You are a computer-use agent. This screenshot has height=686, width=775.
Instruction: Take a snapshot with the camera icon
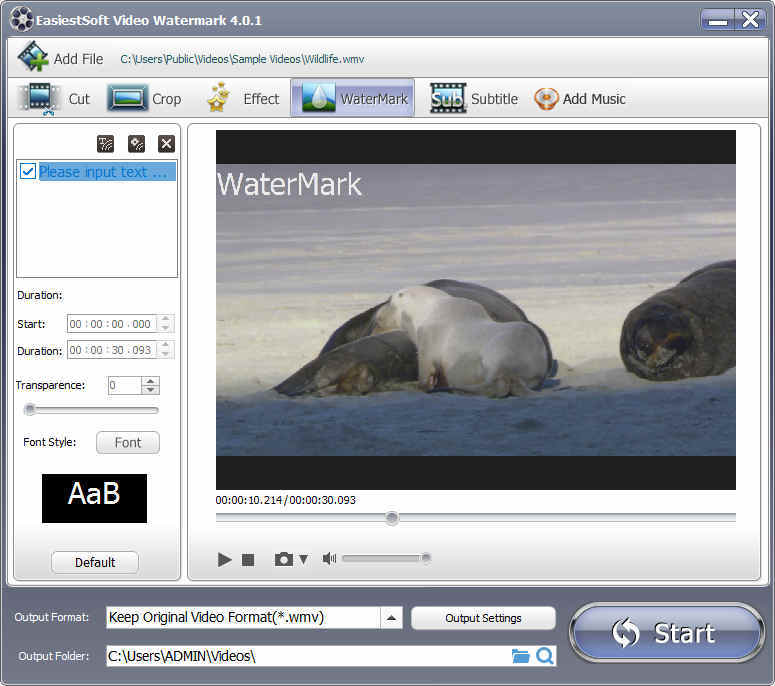283,559
